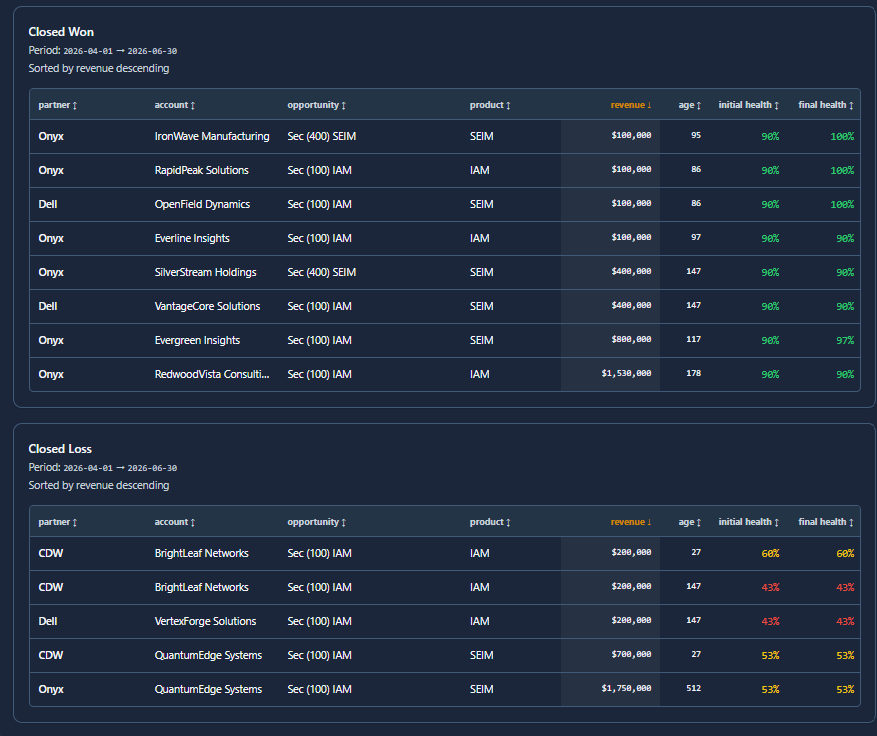Sort Closed Won table by account column
This screenshot has height=736, width=877.
(x=175, y=105)
